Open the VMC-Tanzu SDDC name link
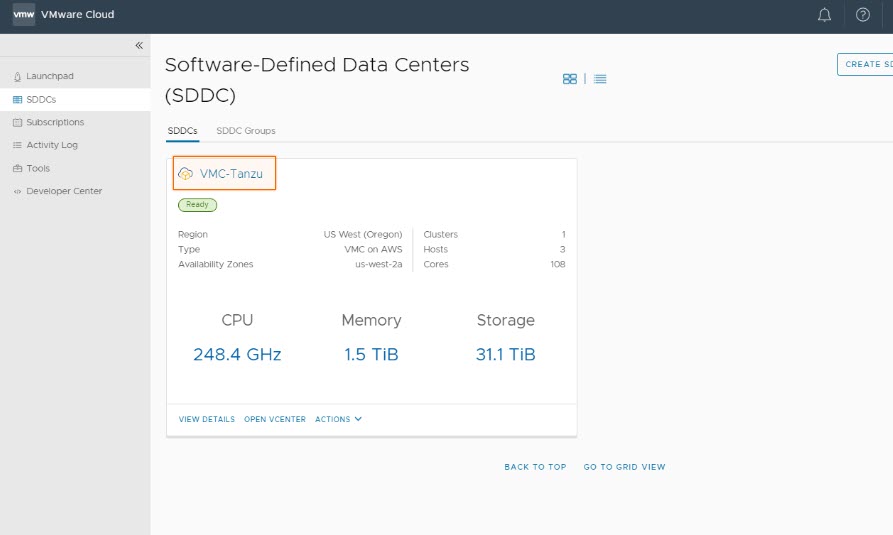This screenshot has height=535, width=893. click(231, 174)
